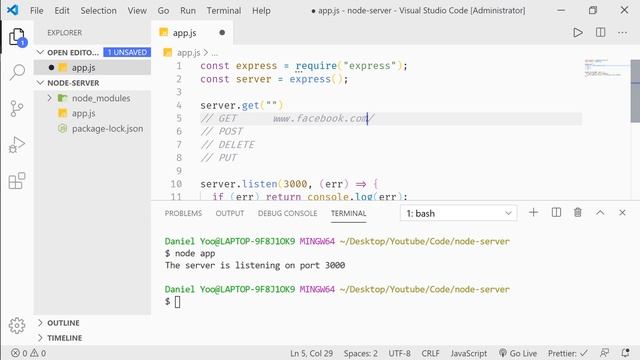
Task: Open editor More Actions ellipsis
Action: click(x=622, y=33)
